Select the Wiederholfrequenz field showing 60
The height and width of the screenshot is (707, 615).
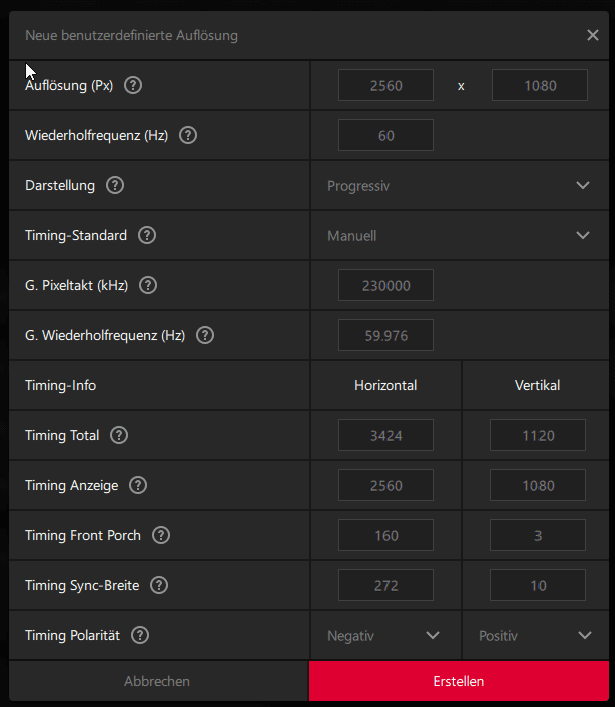pos(386,135)
